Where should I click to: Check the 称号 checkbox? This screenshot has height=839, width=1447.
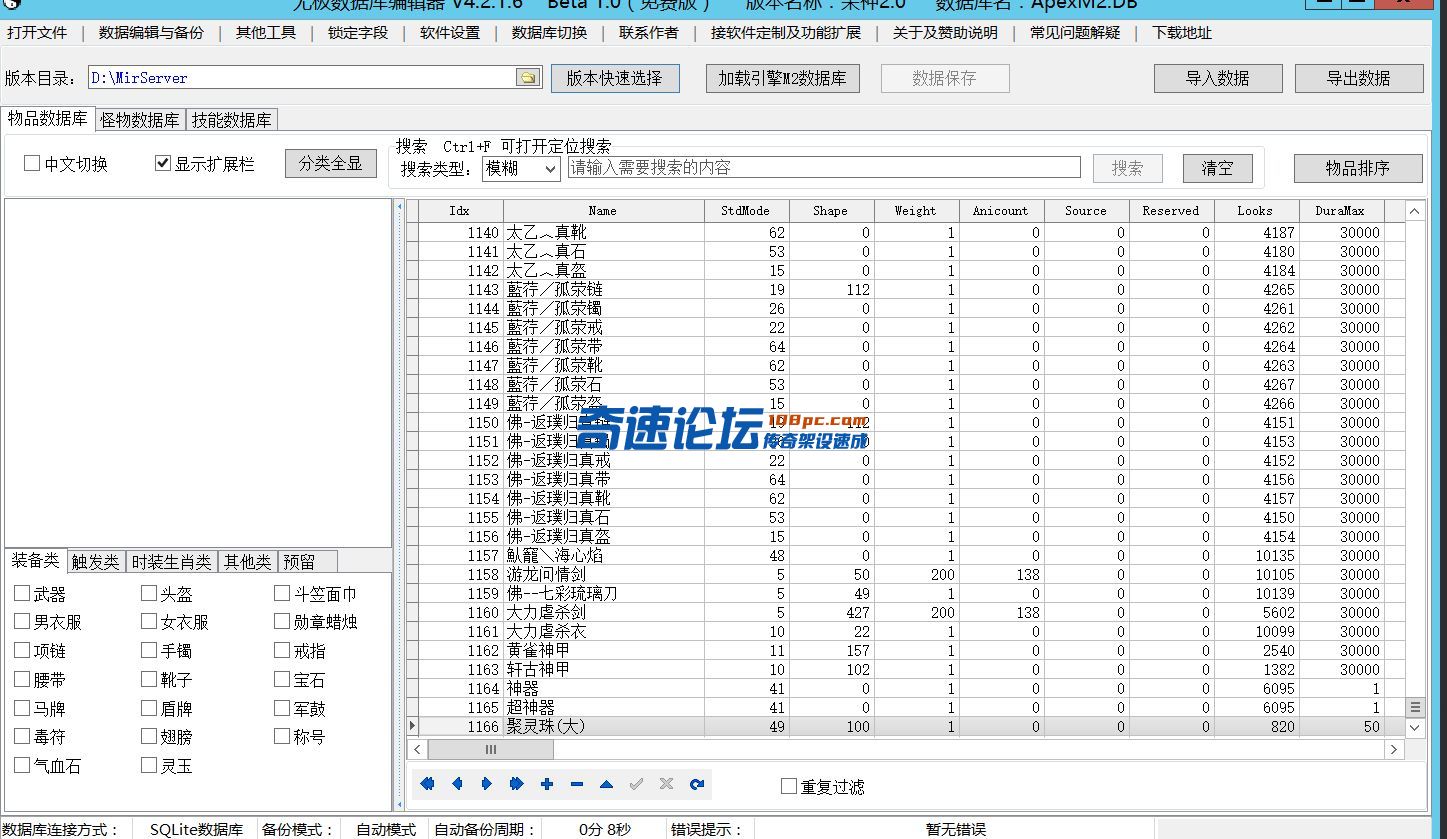pos(282,736)
